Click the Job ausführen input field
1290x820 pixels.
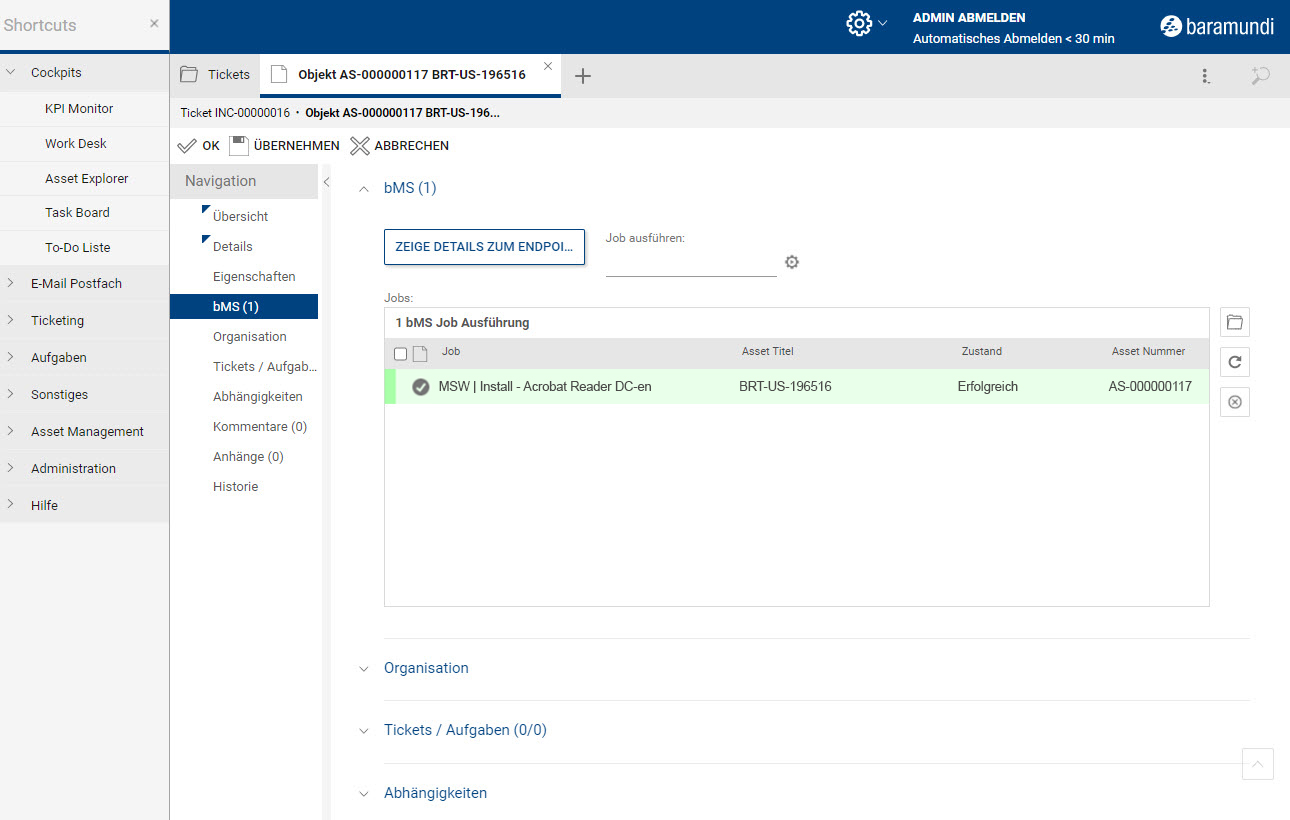690,264
